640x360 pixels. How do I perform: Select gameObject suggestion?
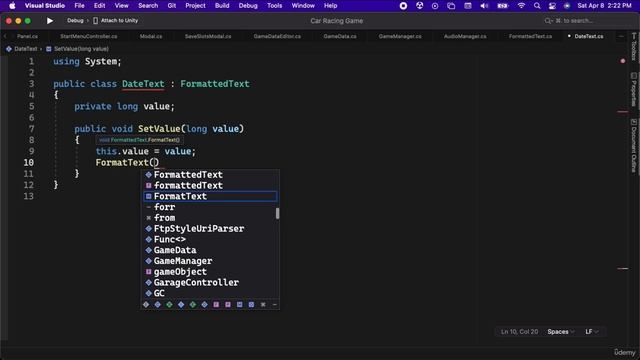[x=210, y=272]
